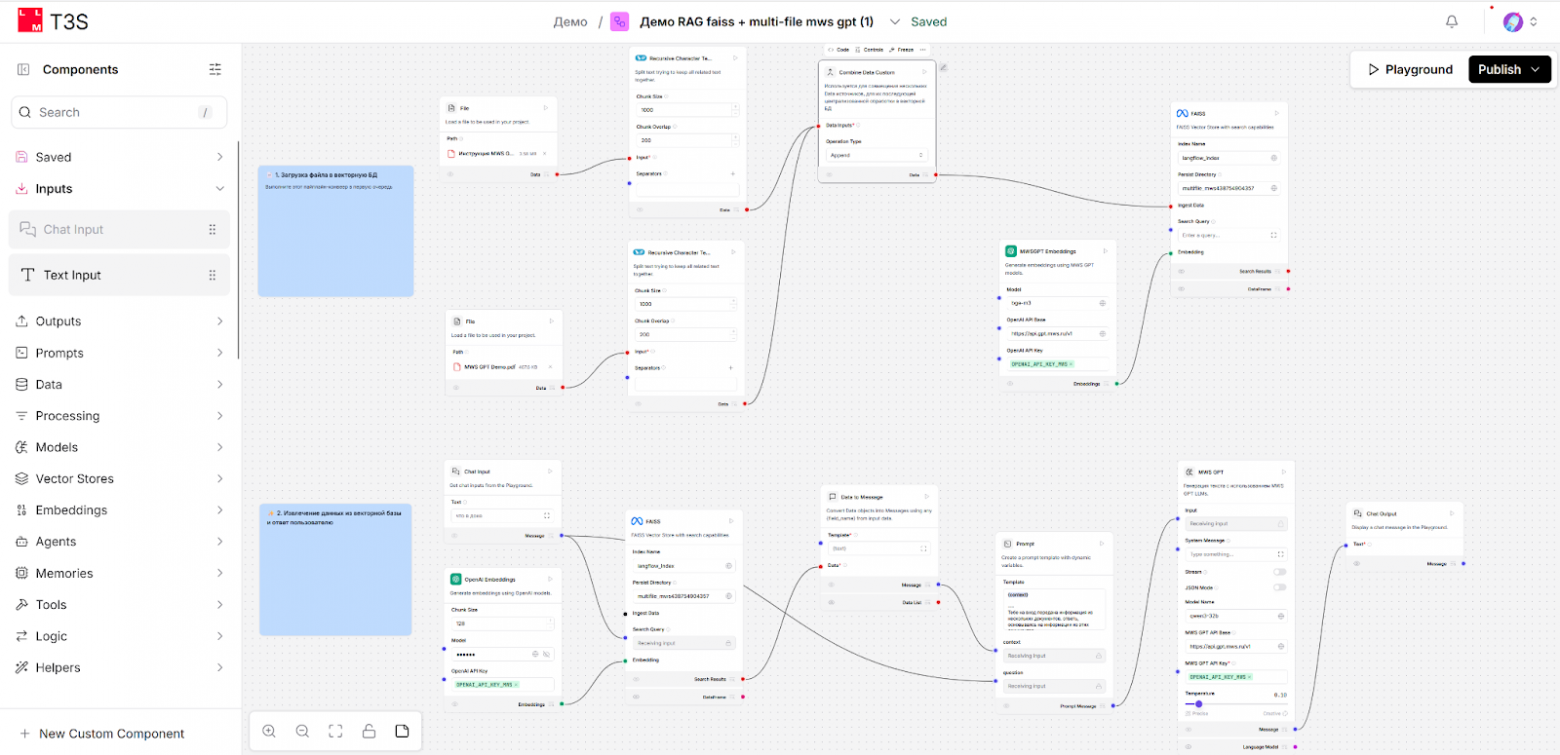The height and width of the screenshot is (755, 1560).
Task: Run the OpenAI Embeddings node
Action: click(550, 579)
